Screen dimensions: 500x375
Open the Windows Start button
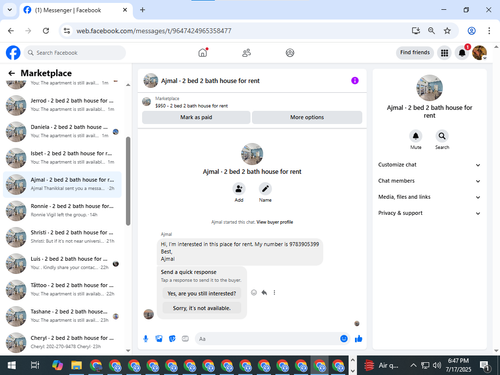tap(12, 365)
